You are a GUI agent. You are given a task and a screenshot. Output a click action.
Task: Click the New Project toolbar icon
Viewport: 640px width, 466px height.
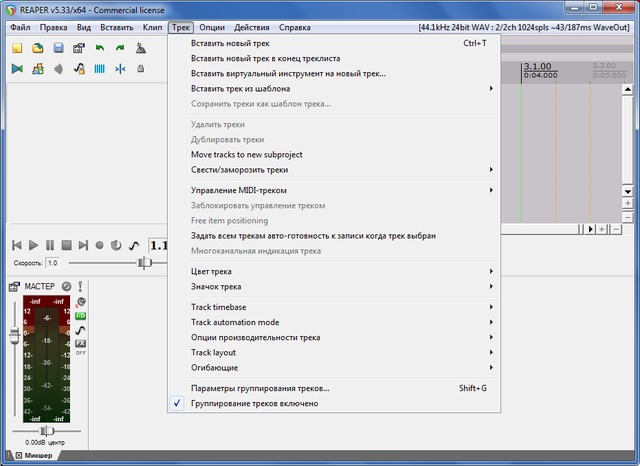17,48
